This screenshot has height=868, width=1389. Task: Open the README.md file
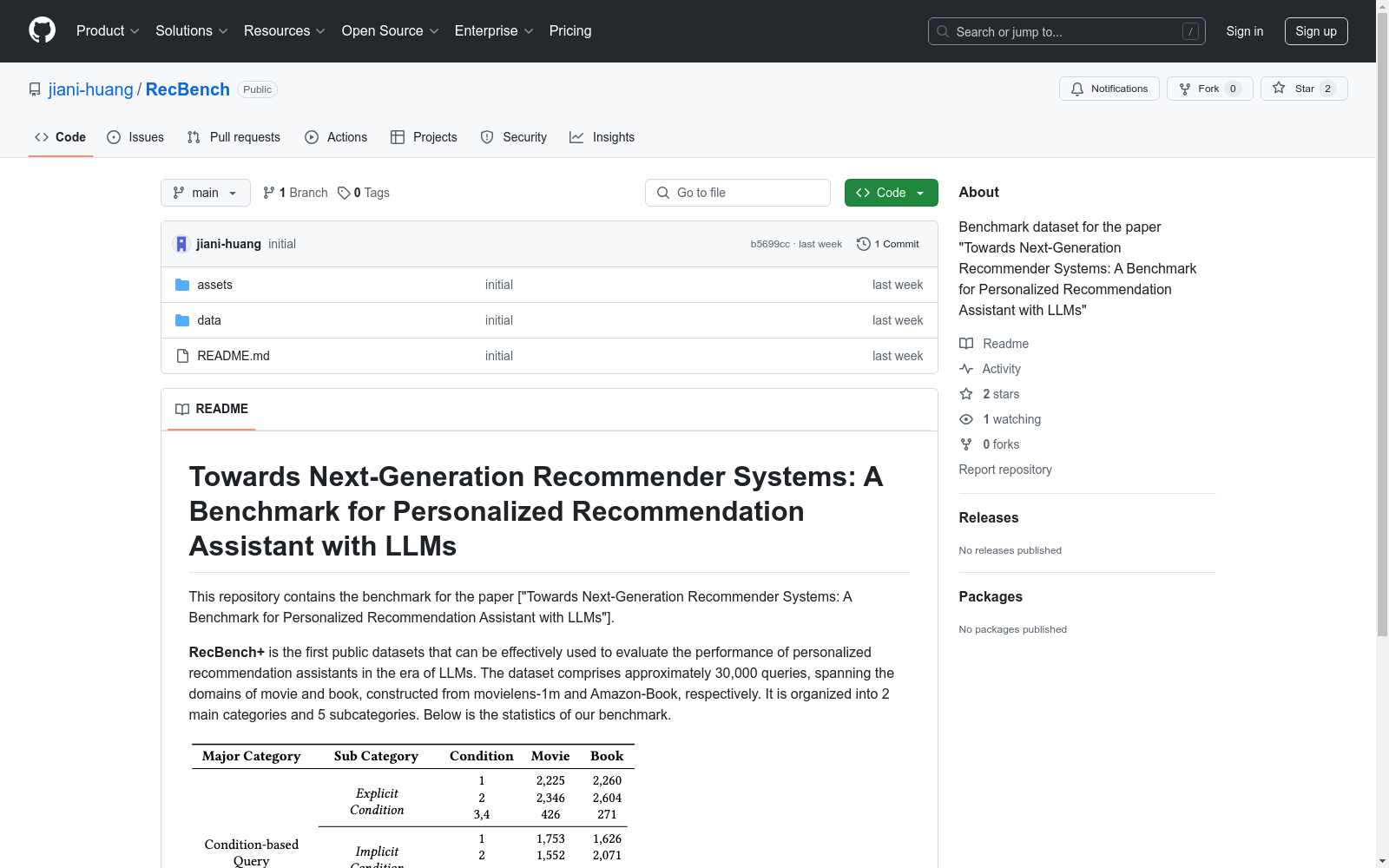(x=234, y=356)
